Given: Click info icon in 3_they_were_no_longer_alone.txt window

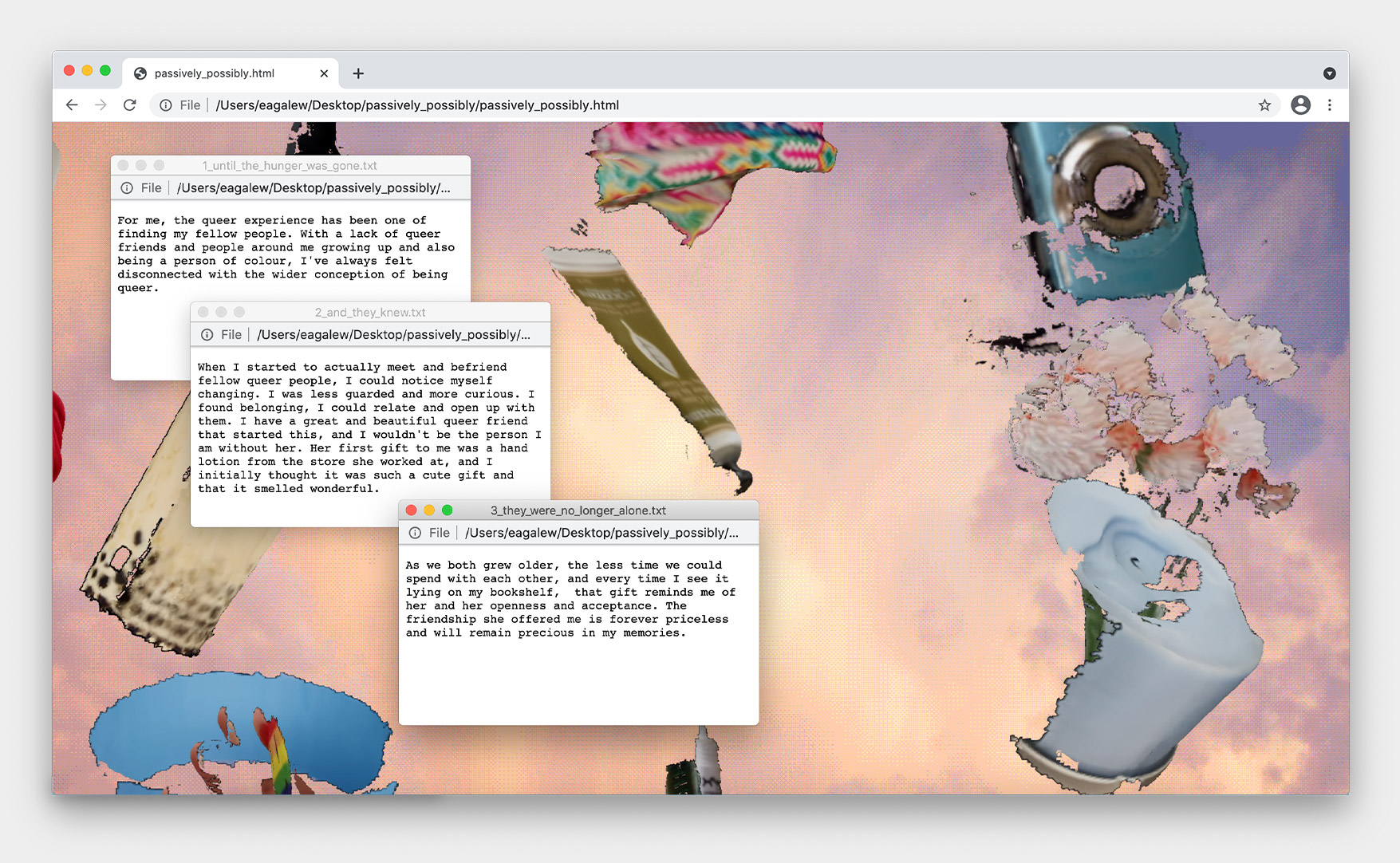Looking at the screenshot, I should [x=416, y=533].
